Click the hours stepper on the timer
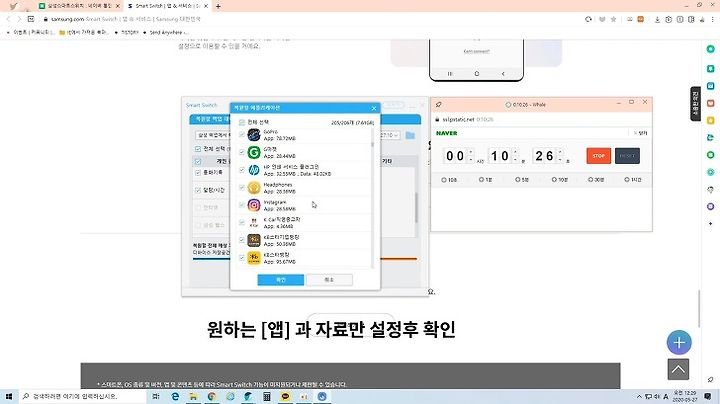 (x=471, y=156)
